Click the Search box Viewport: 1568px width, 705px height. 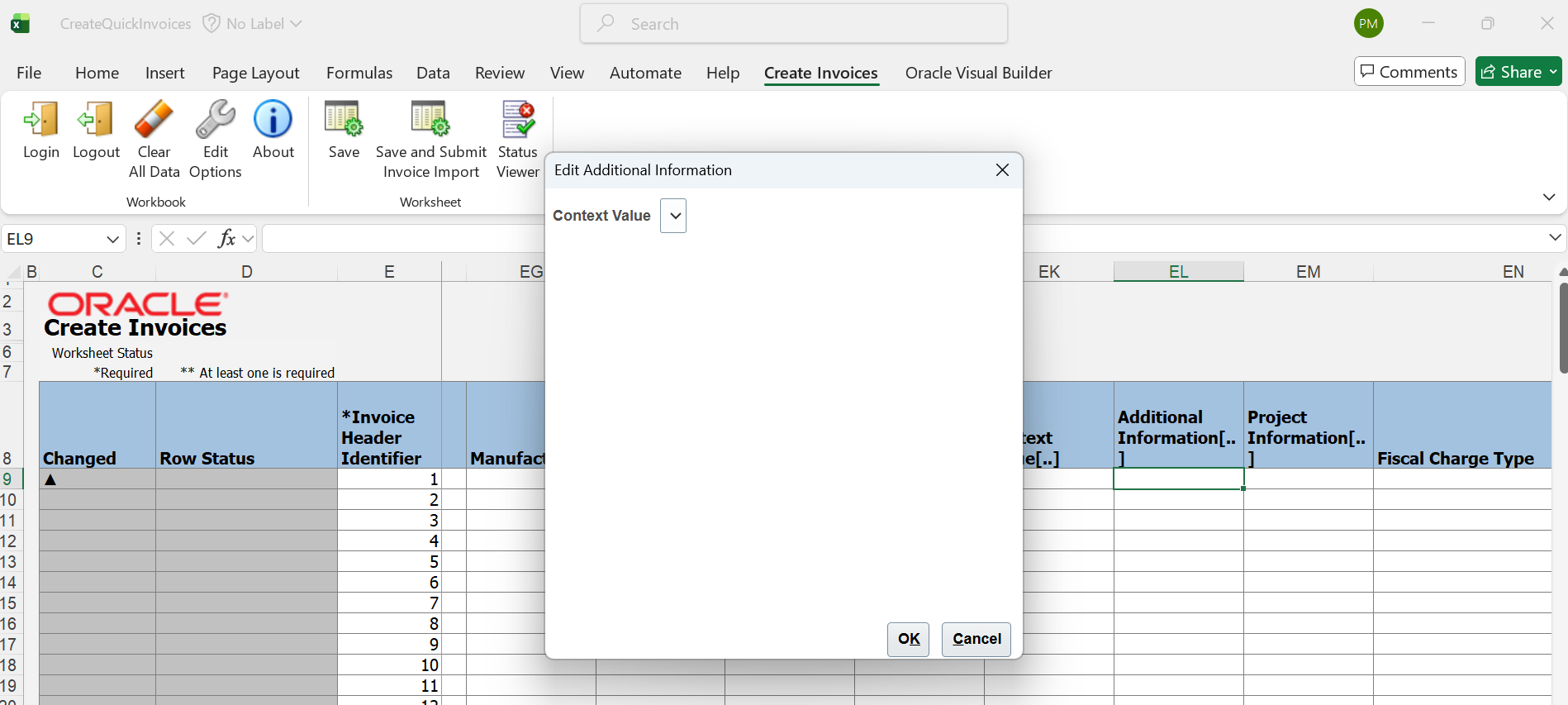(x=794, y=24)
